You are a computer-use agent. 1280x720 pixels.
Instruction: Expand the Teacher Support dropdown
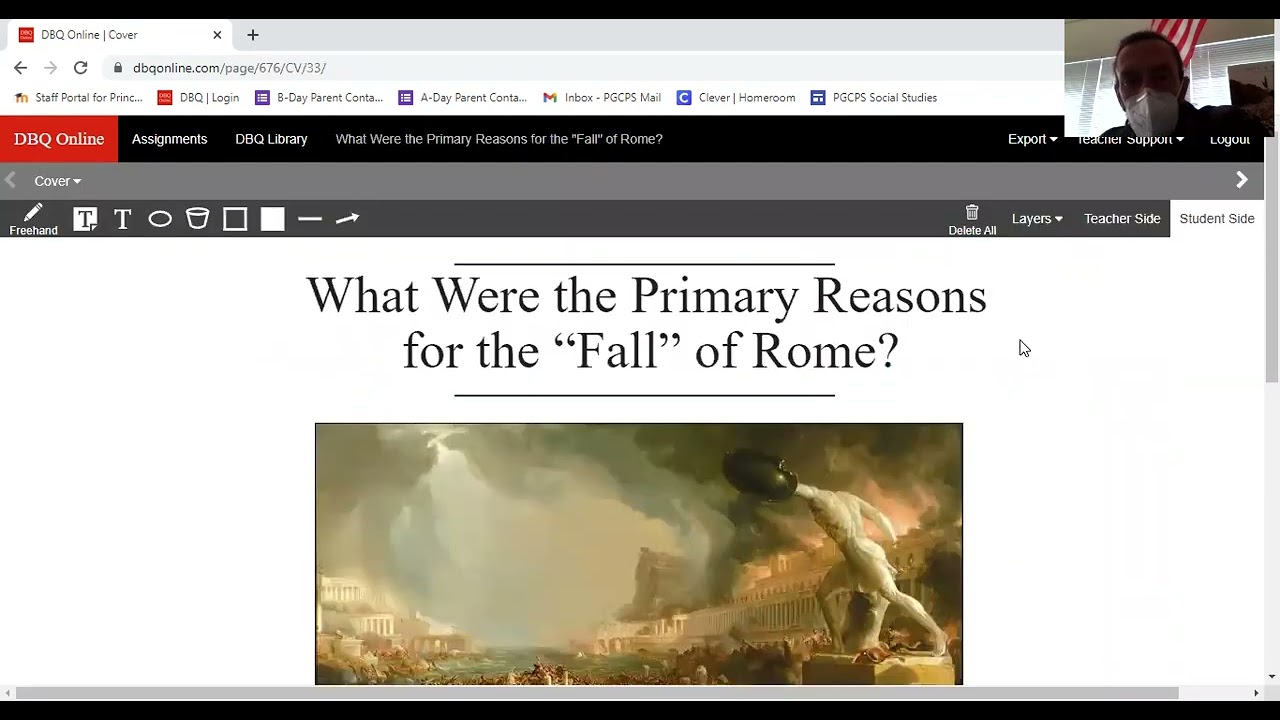(1130, 140)
